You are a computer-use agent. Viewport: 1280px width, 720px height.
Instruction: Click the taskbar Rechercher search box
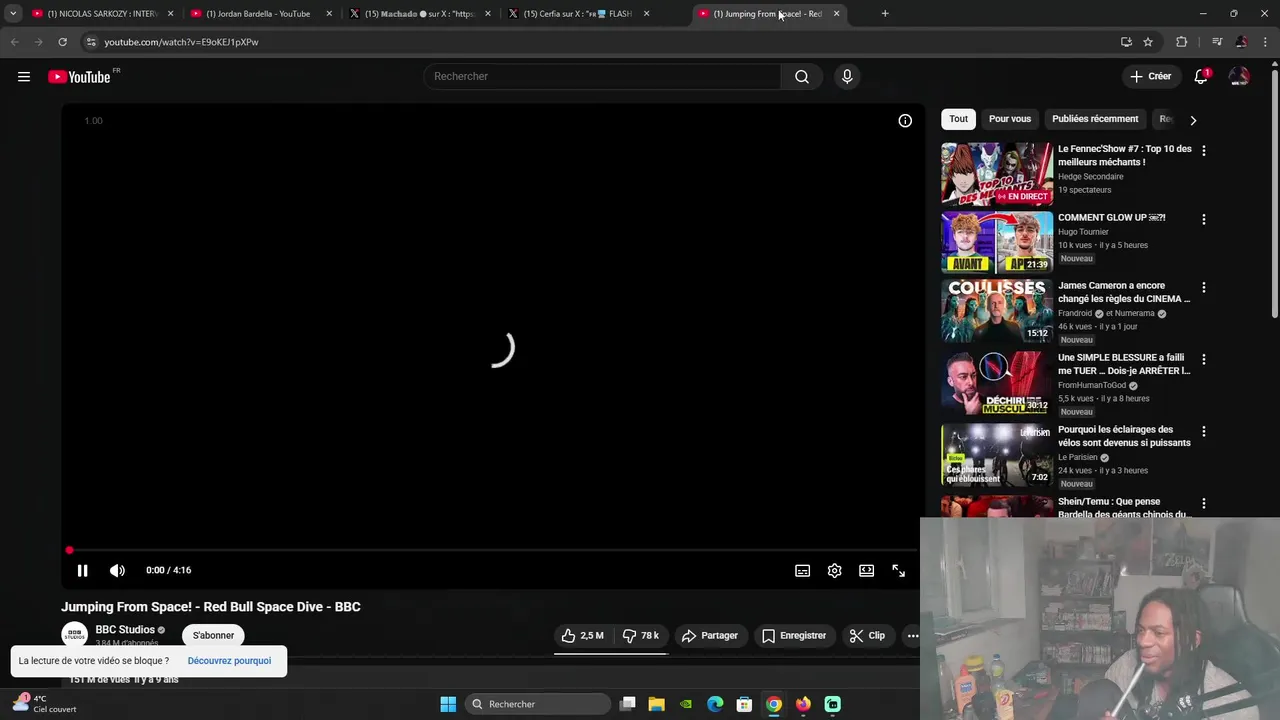pos(539,704)
